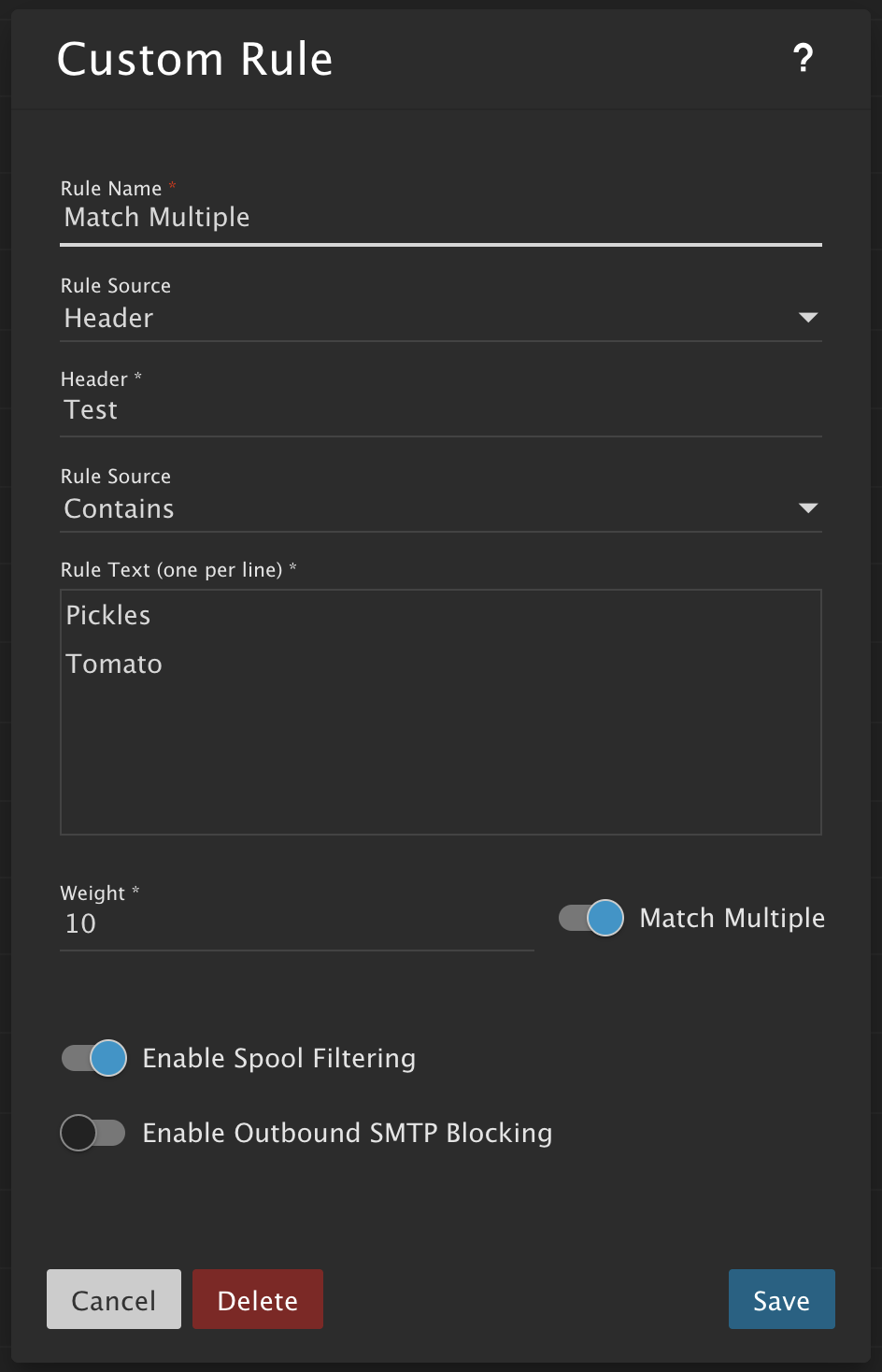The image size is (882, 1372).
Task: Click the arrow next to Contains
Action: pos(808,508)
